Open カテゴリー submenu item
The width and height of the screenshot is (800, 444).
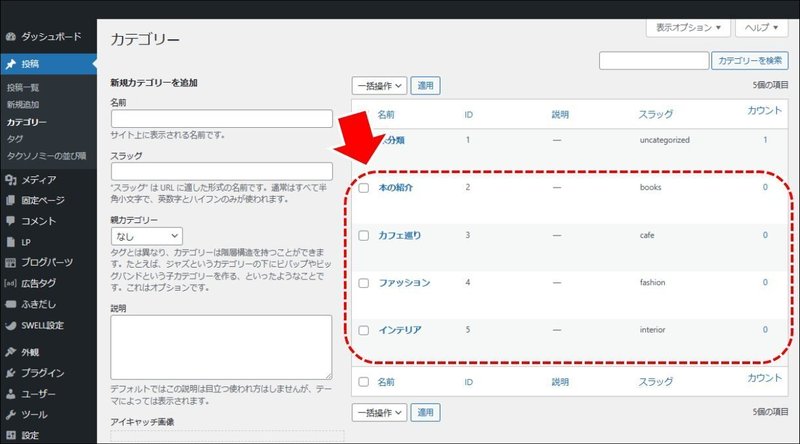pyautogui.click(x=27, y=122)
